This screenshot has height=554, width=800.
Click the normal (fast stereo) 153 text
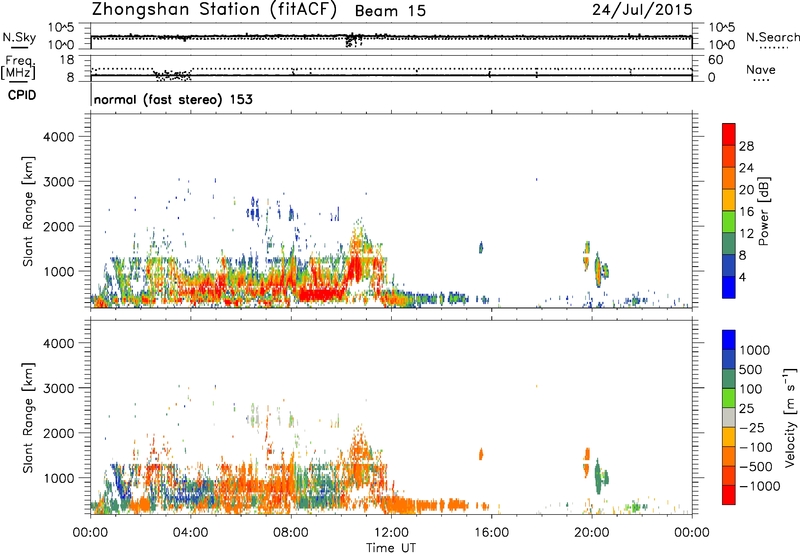click(173, 99)
